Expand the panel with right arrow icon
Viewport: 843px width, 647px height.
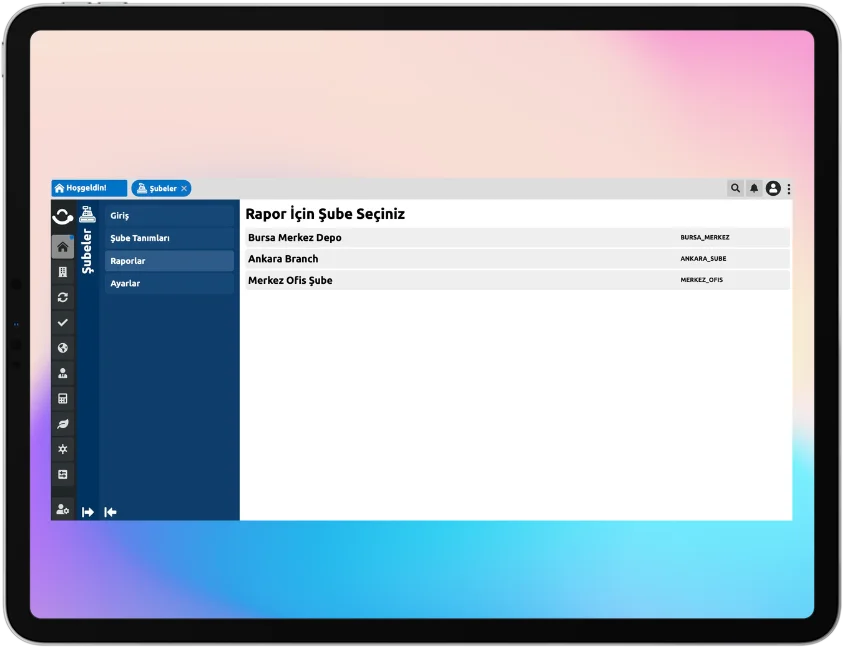pos(88,512)
